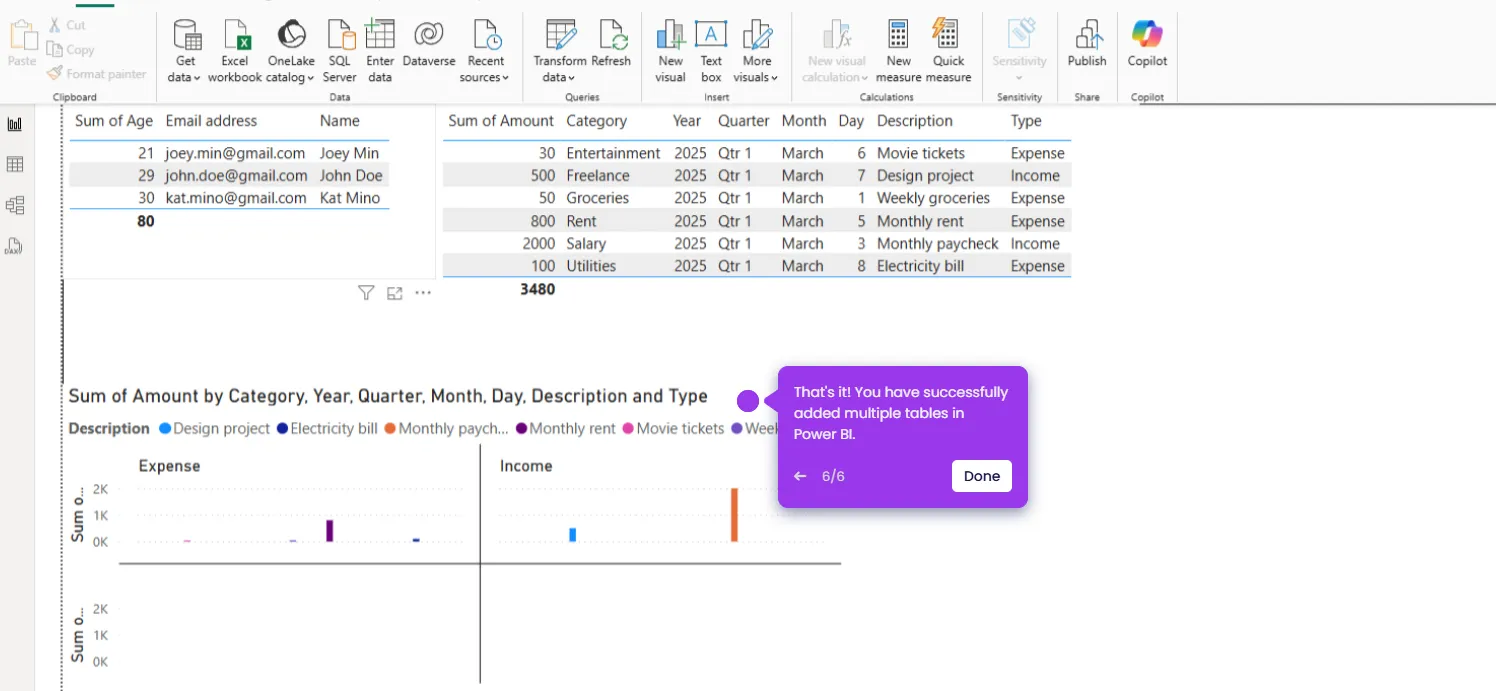Open Copilot pane
The height and width of the screenshot is (691, 1496).
[1147, 44]
